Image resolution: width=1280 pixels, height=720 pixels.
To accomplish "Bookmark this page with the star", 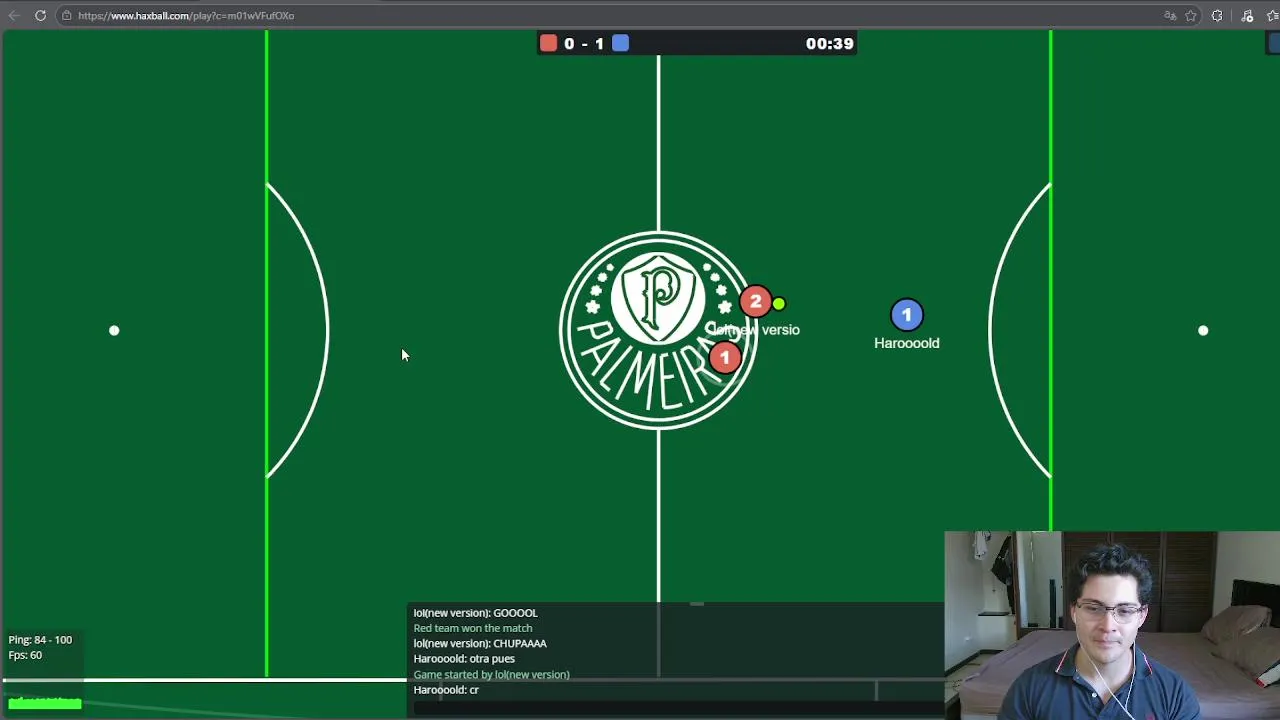I will tap(1191, 16).
